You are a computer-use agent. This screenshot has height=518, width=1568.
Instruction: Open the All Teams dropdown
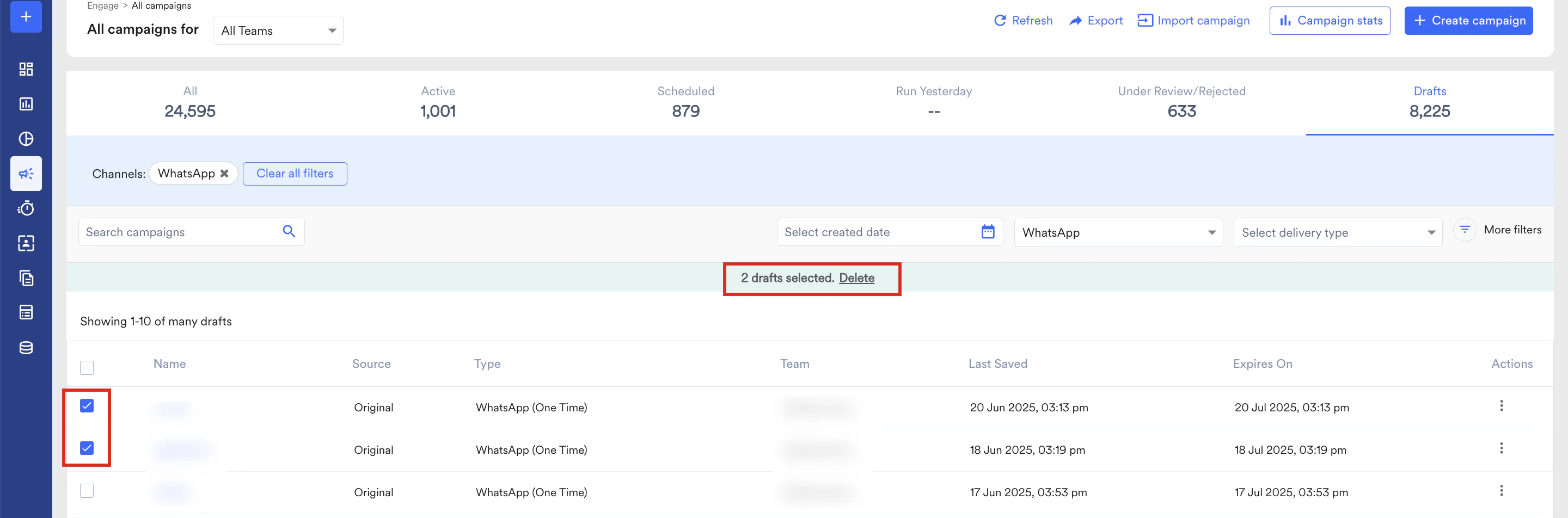point(278,30)
